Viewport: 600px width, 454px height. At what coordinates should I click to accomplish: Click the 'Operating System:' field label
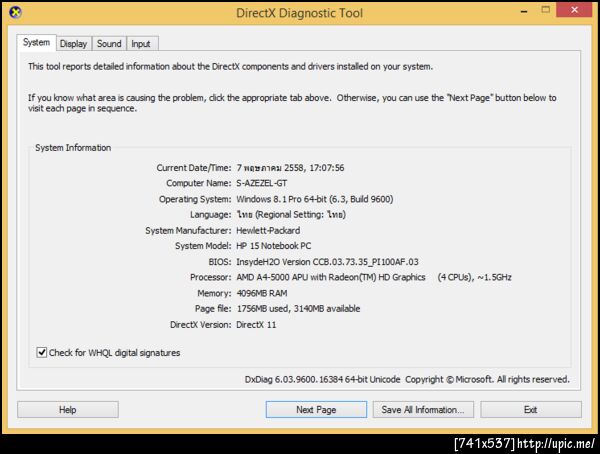tap(195, 199)
